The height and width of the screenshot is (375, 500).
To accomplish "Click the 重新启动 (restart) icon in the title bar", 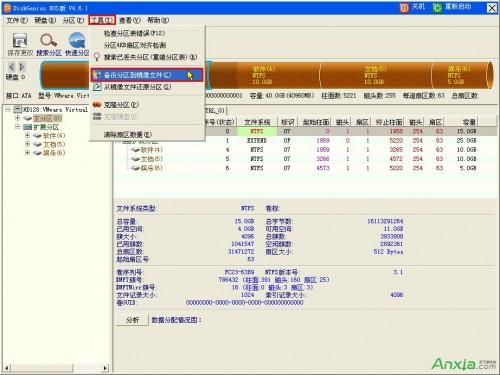I will click(x=437, y=8).
